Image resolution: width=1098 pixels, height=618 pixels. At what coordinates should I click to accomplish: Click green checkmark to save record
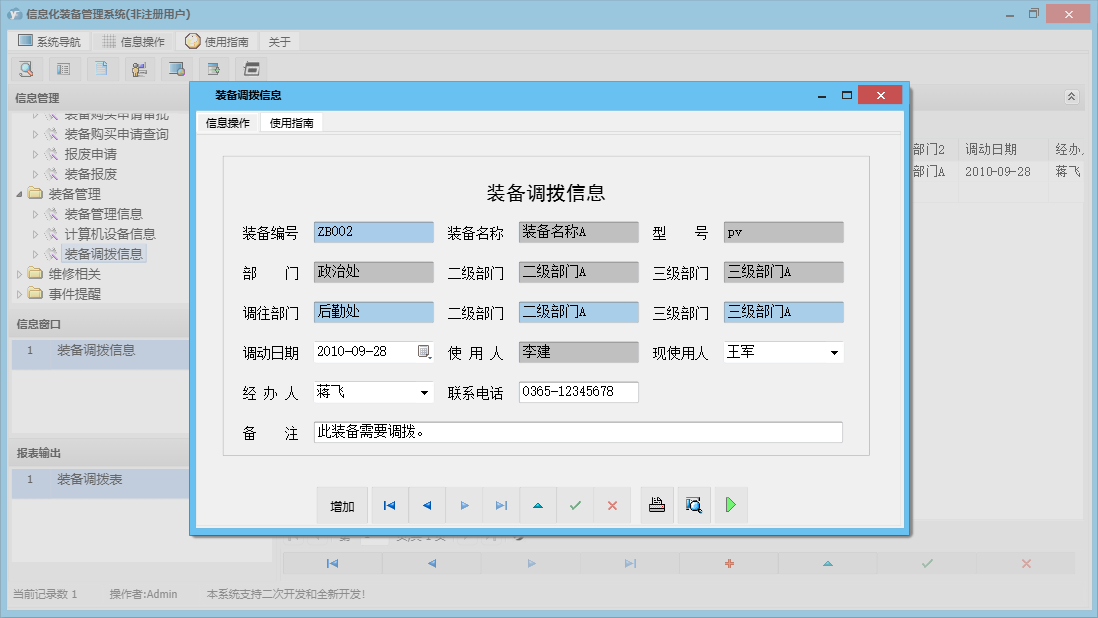coord(575,506)
